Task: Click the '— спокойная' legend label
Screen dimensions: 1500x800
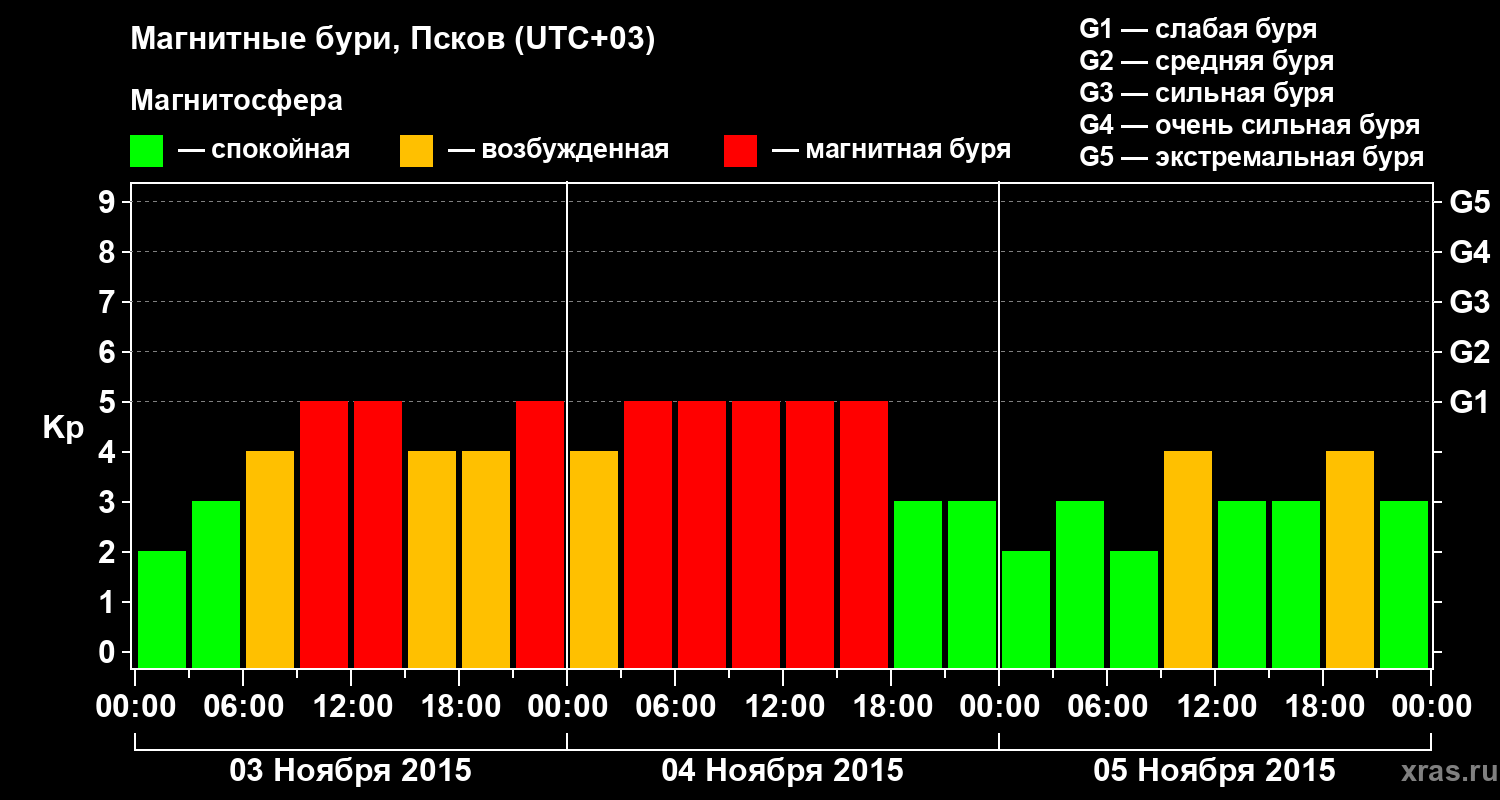Action: [264, 150]
